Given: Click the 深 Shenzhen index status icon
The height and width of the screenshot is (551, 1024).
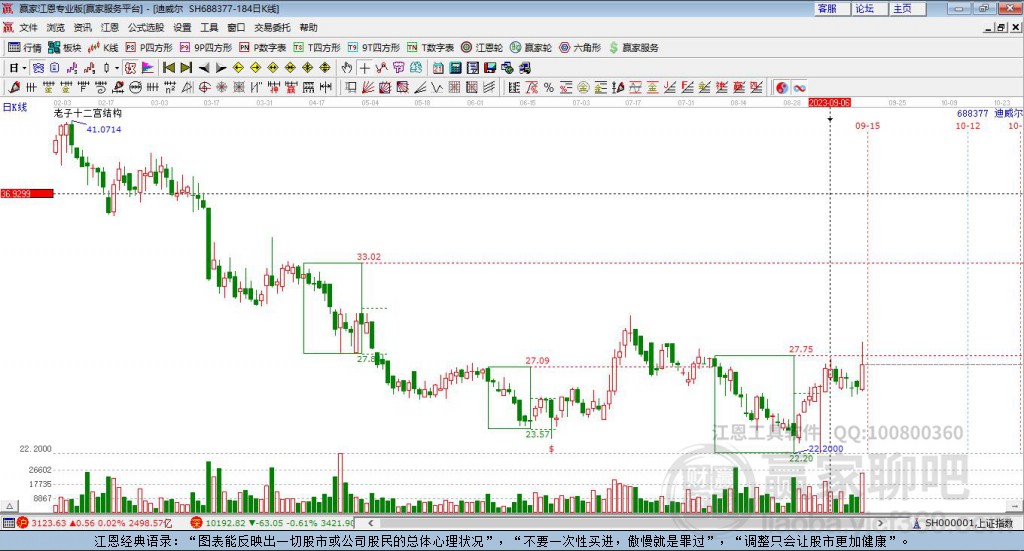Looking at the screenshot, I should [x=197, y=523].
